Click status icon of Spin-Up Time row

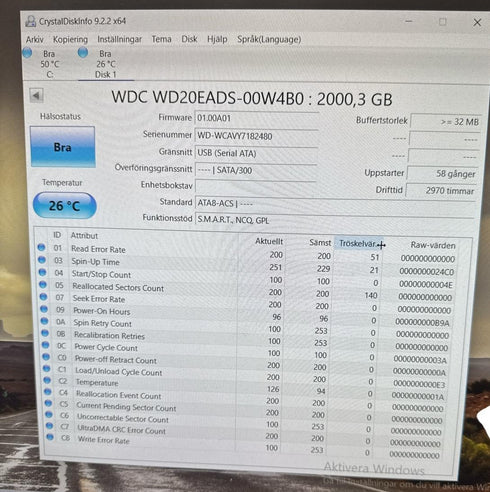point(42,260)
